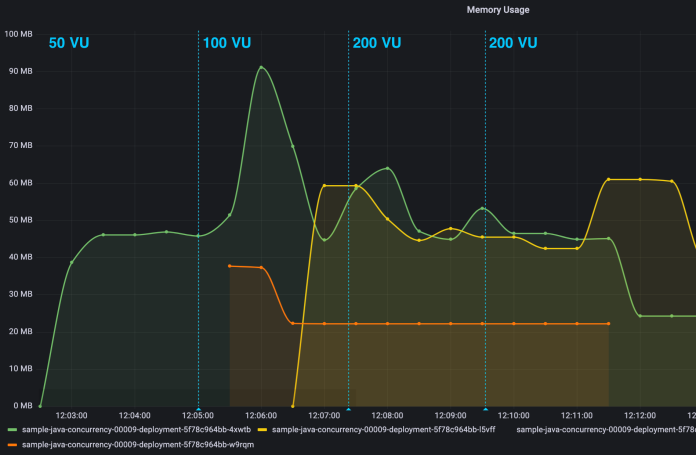Click the partially visible third legend entry
696x455 pixels.
(605, 430)
